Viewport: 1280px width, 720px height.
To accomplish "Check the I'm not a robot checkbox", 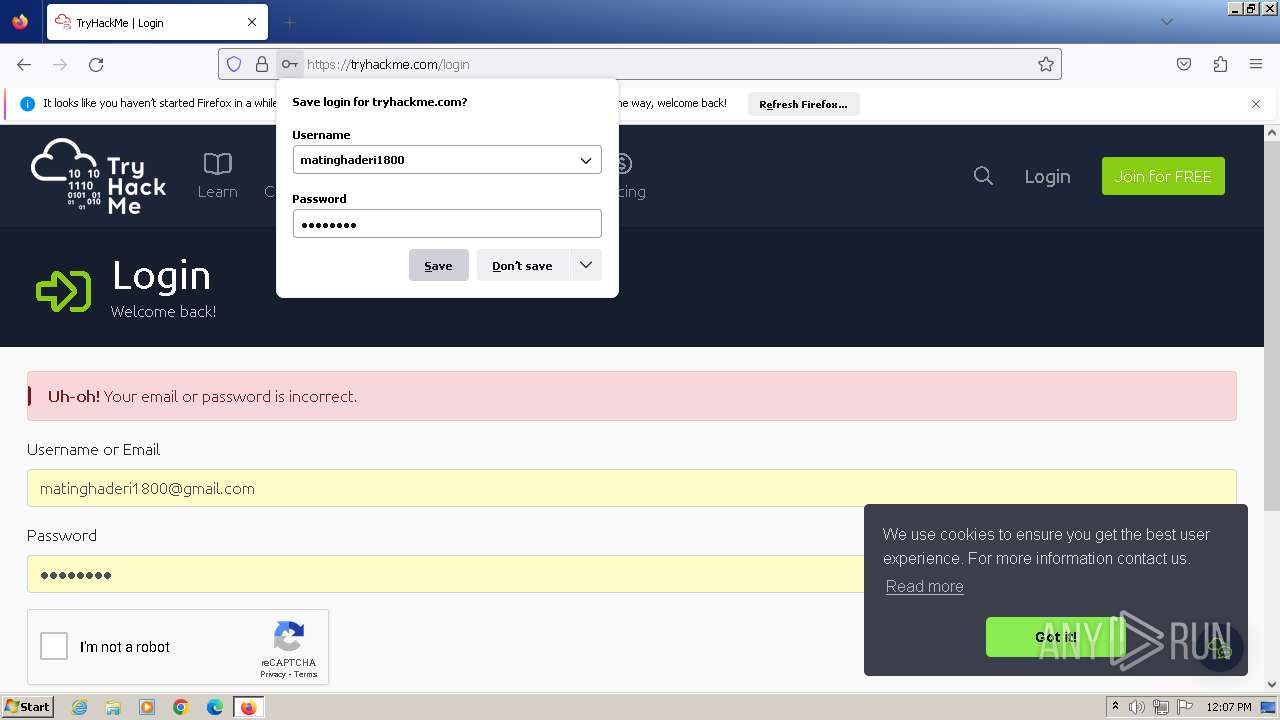I will pos(54,646).
